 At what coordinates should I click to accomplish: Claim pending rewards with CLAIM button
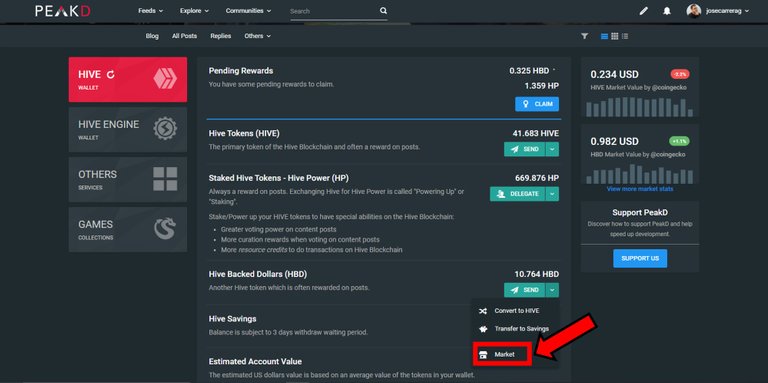[537, 104]
